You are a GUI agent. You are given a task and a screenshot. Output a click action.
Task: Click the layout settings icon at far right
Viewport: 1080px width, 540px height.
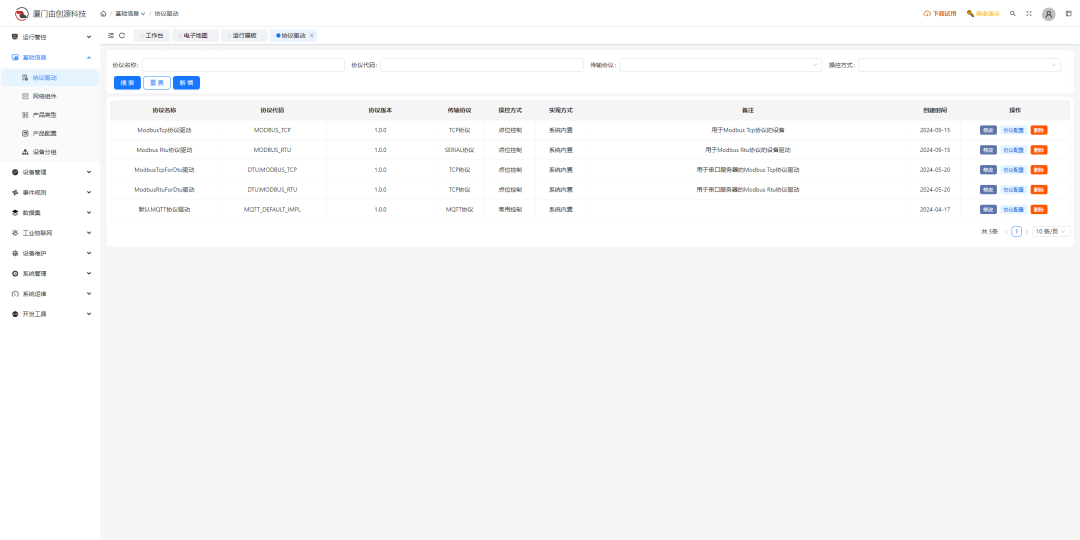(1068, 14)
